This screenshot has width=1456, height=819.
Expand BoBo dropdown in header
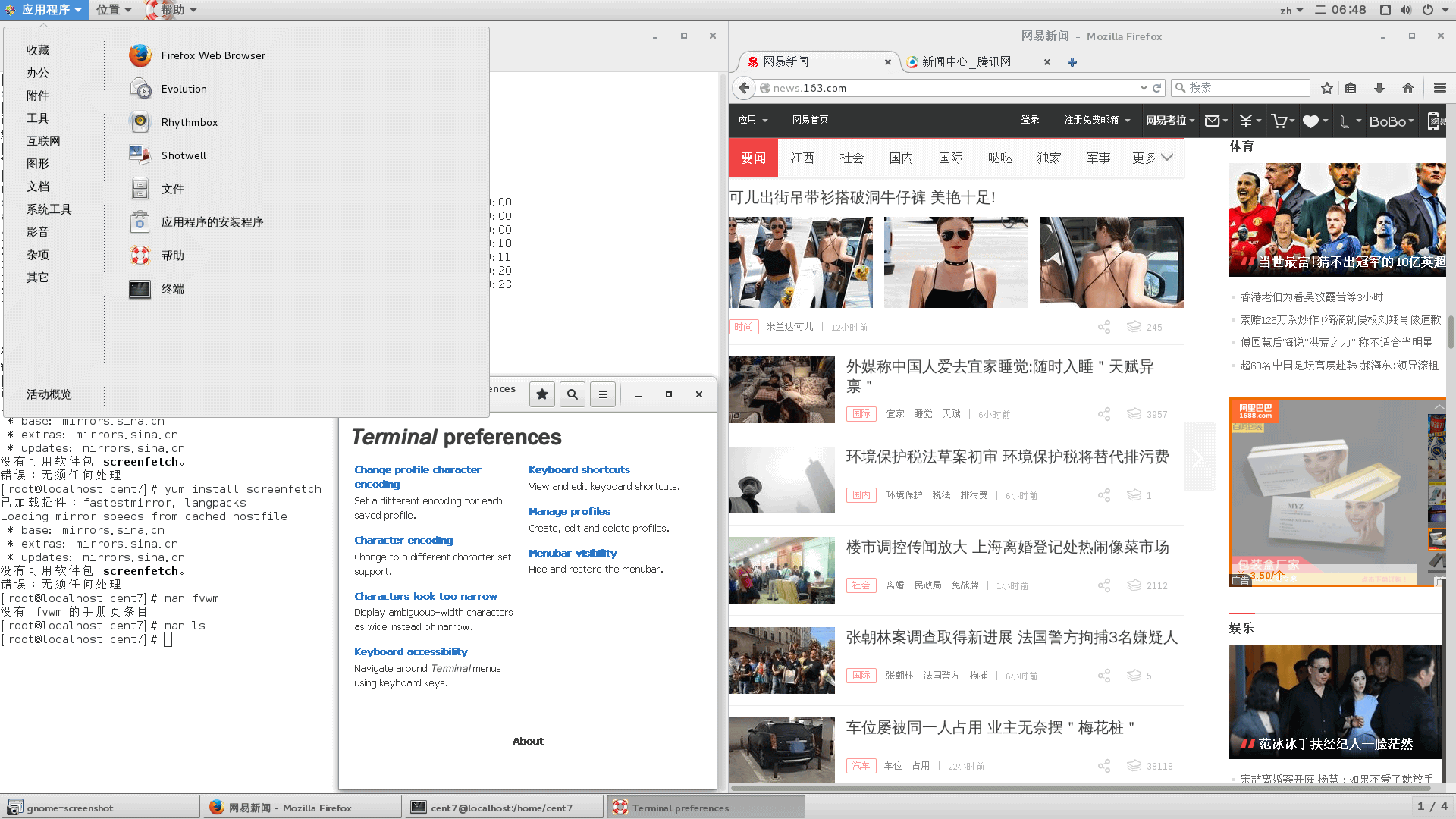click(x=1392, y=121)
